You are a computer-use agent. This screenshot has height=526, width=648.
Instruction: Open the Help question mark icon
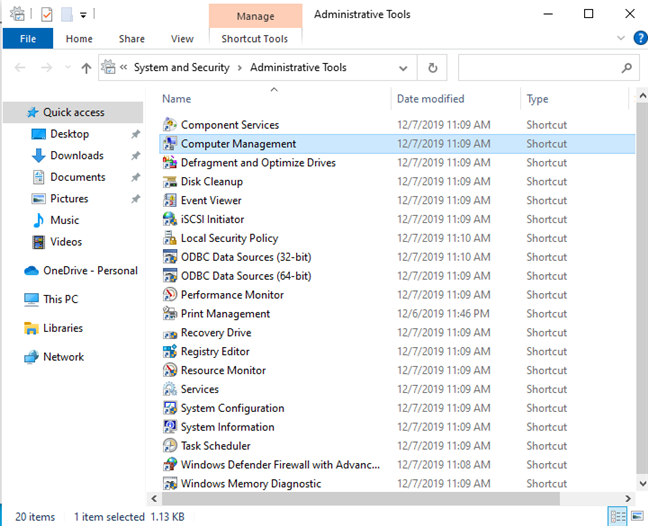(640, 38)
